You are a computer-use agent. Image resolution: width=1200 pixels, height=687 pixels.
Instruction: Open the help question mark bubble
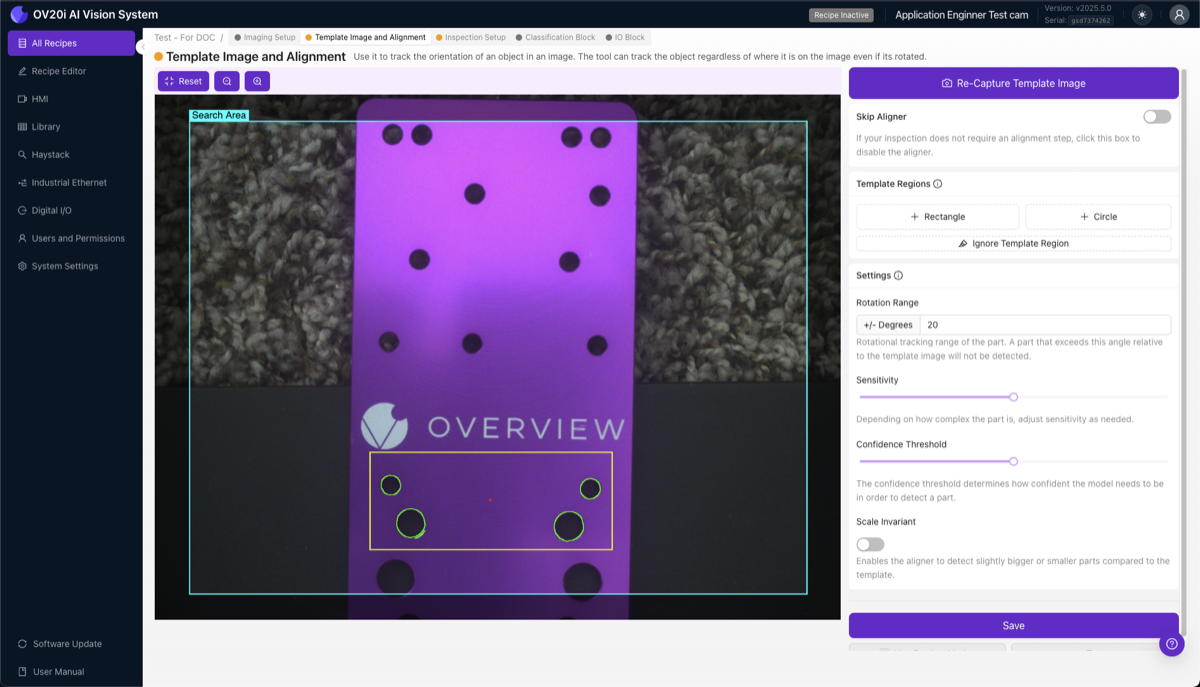pyautogui.click(x=1171, y=644)
